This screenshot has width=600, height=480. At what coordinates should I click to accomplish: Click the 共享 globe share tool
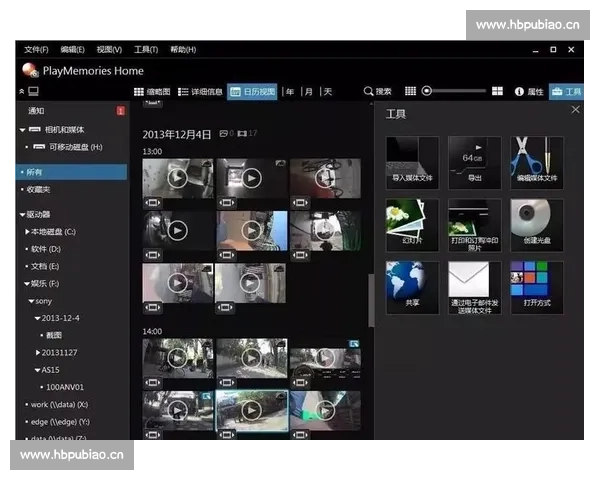click(x=412, y=287)
